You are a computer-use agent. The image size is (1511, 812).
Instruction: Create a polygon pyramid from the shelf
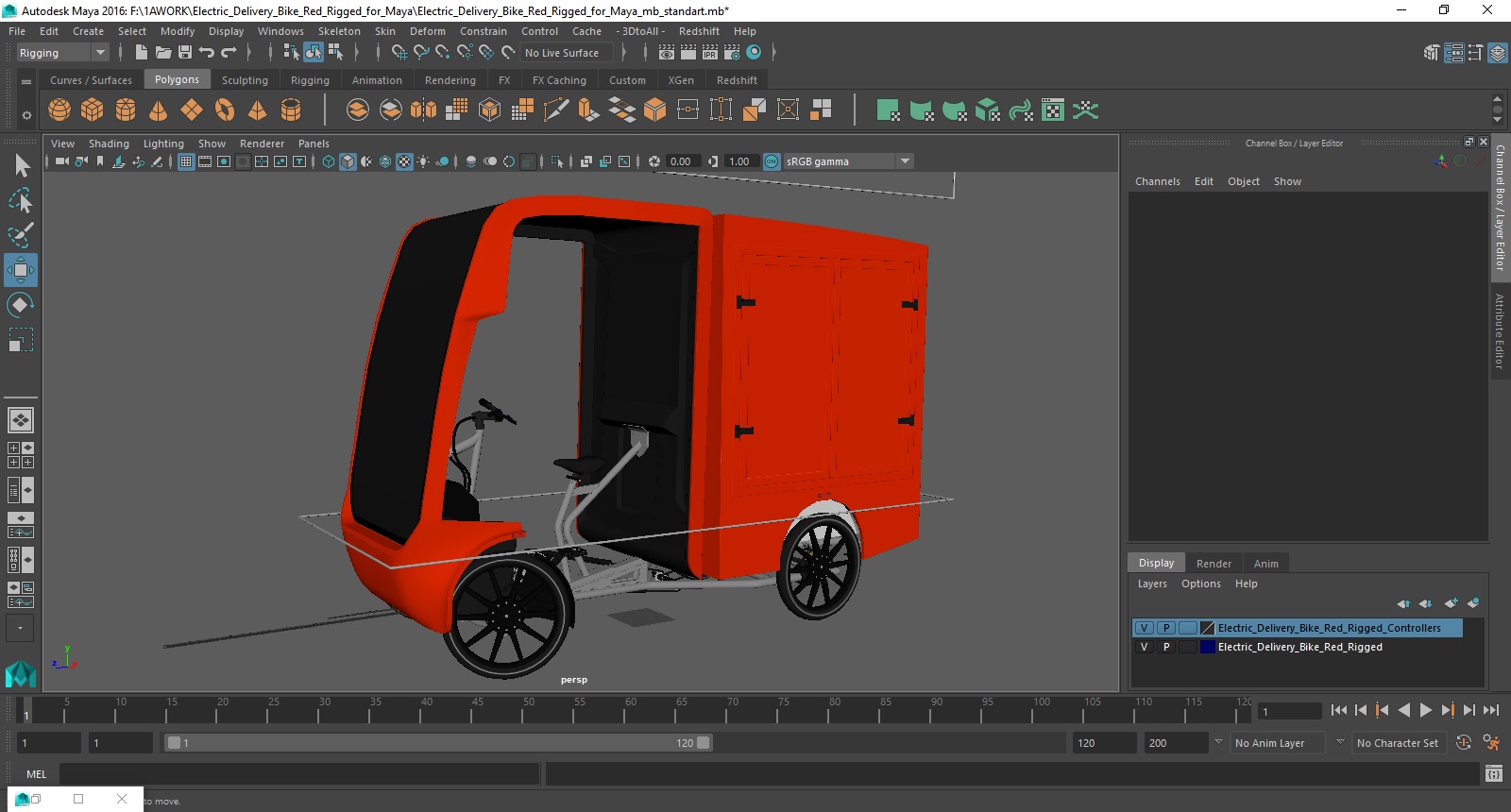click(x=257, y=110)
